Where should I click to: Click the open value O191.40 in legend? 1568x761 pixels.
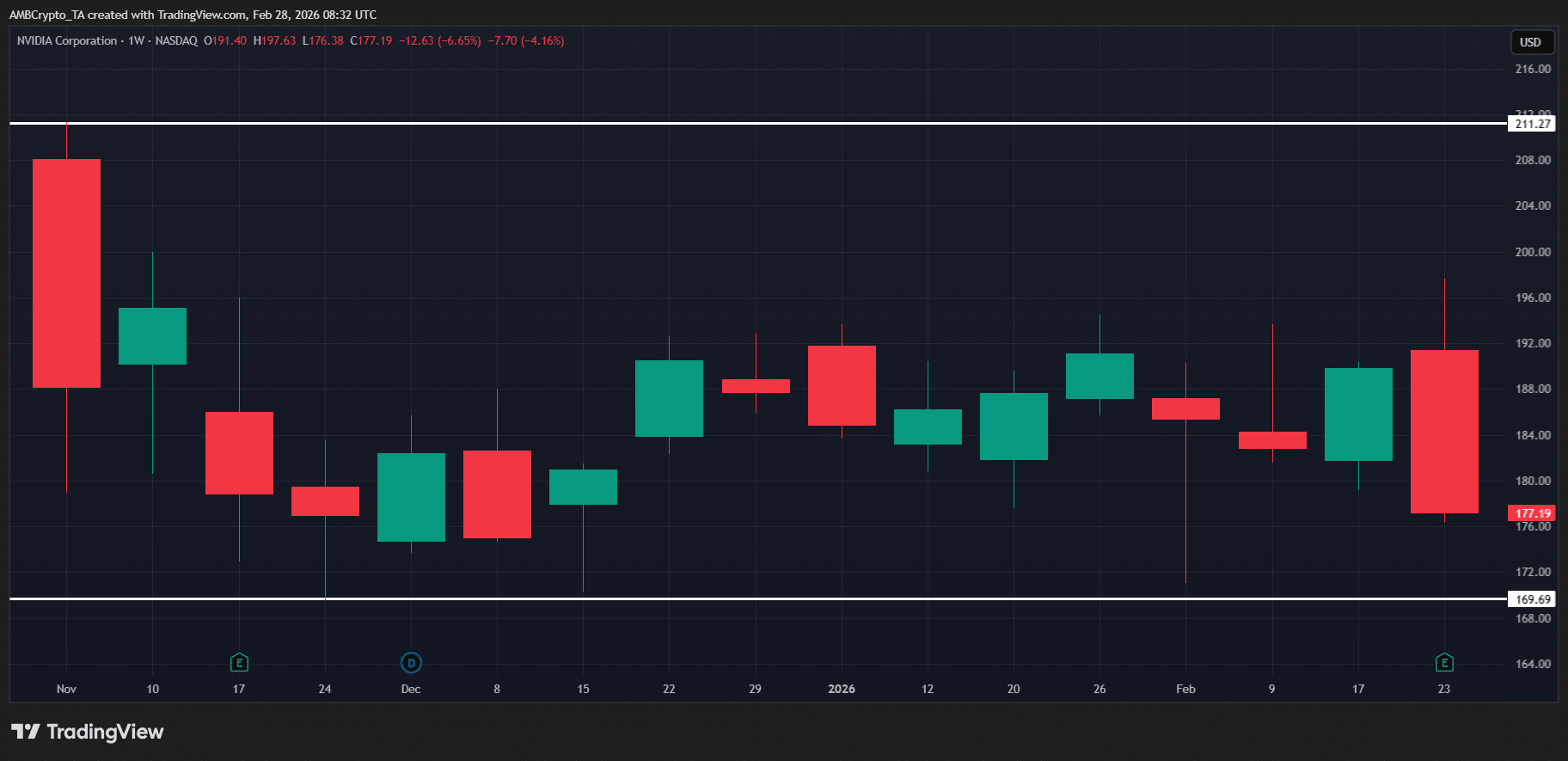(225, 40)
